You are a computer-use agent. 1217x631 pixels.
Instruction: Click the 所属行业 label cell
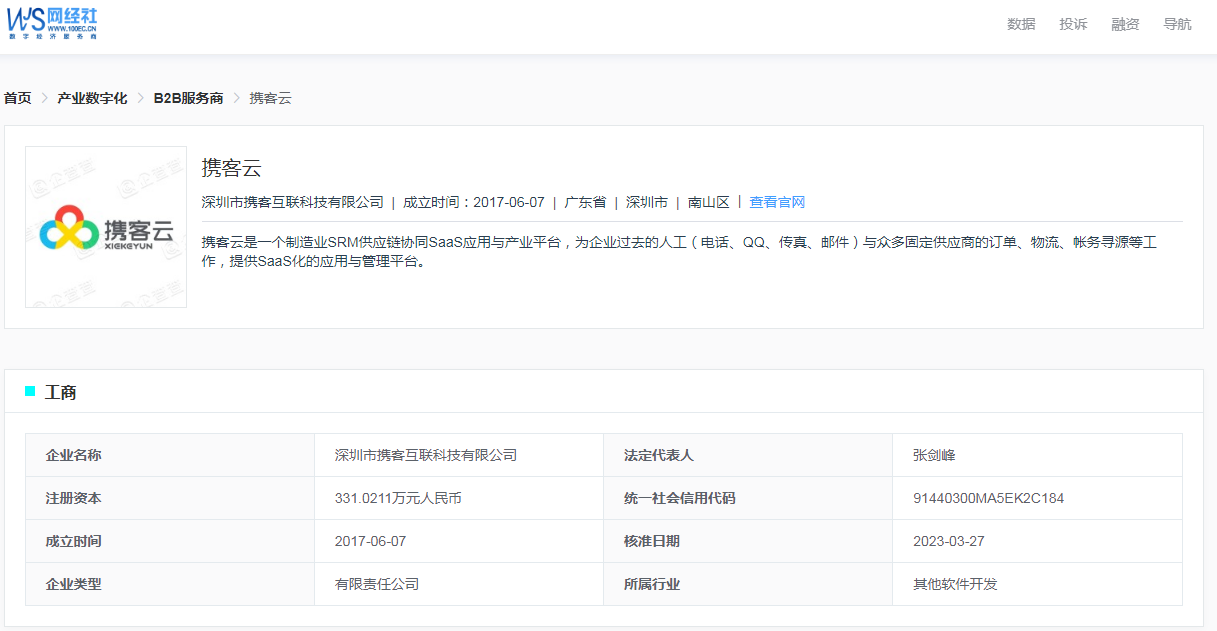pyautogui.click(x=748, y=584)
